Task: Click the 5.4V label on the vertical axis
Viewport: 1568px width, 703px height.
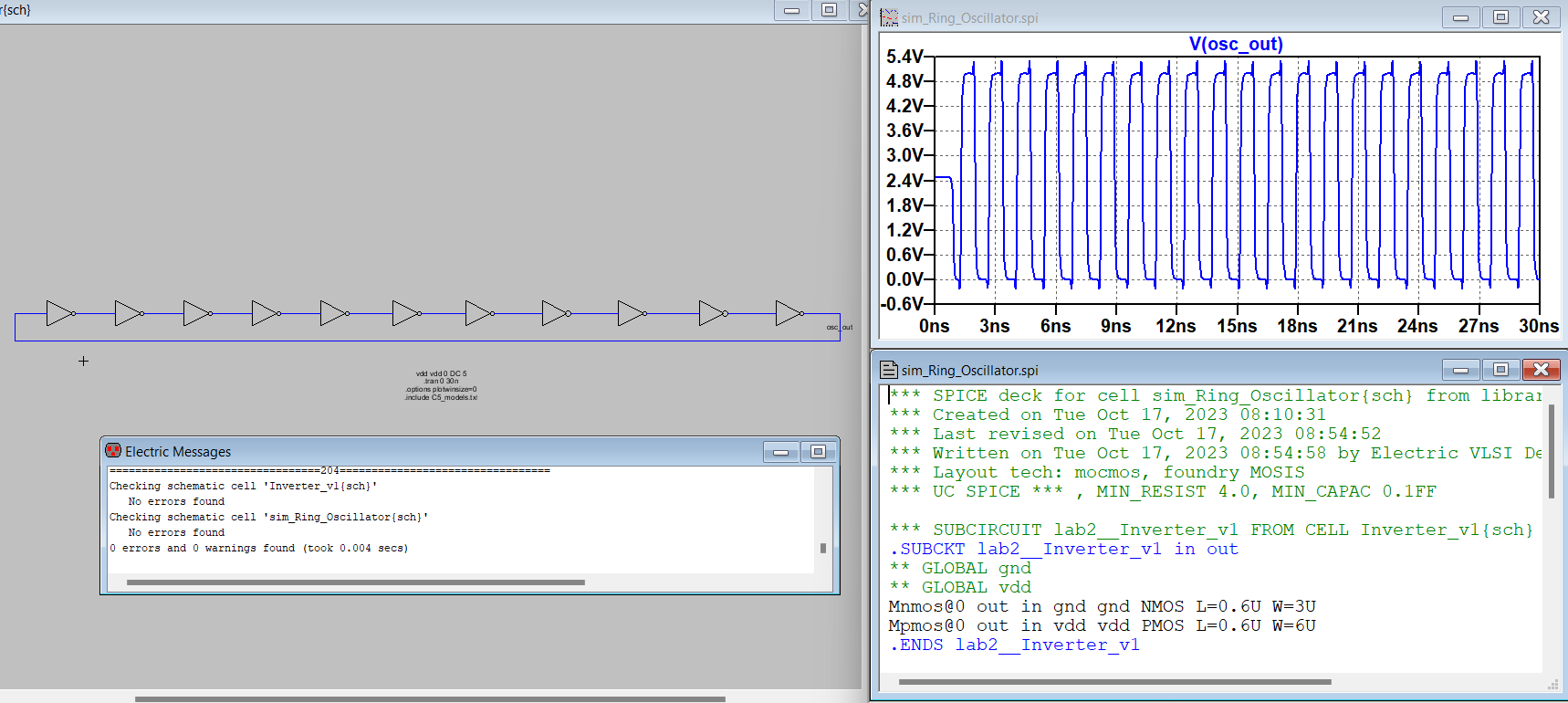Action: [904, 57]
